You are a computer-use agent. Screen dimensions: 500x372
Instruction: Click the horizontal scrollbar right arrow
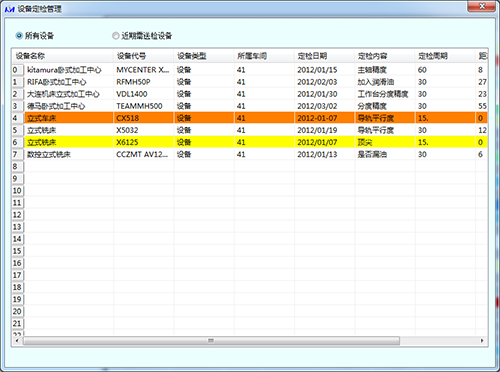[x=482, y=341]
